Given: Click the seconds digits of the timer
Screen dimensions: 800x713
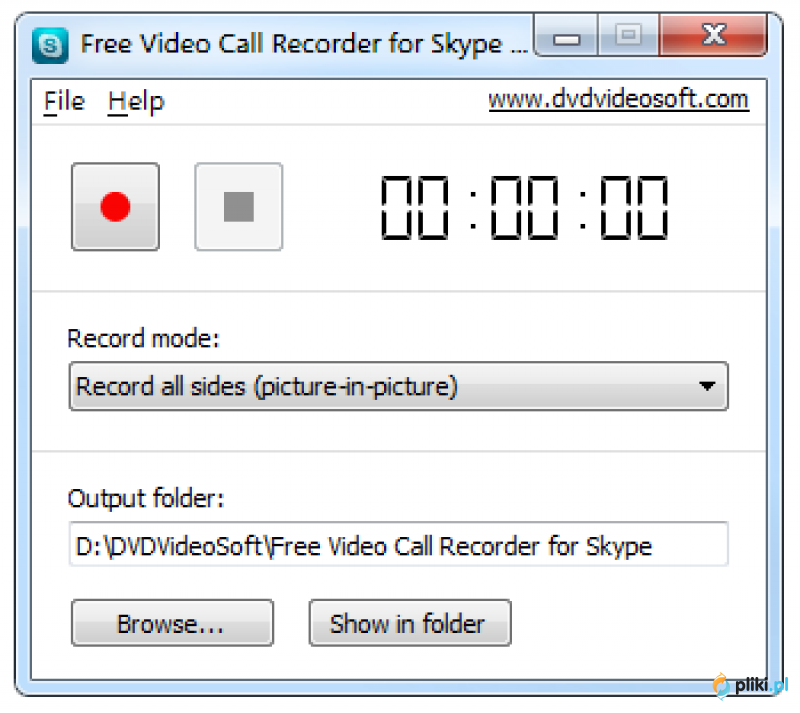Looking at the screenshot, I should [x=634, y=207].
